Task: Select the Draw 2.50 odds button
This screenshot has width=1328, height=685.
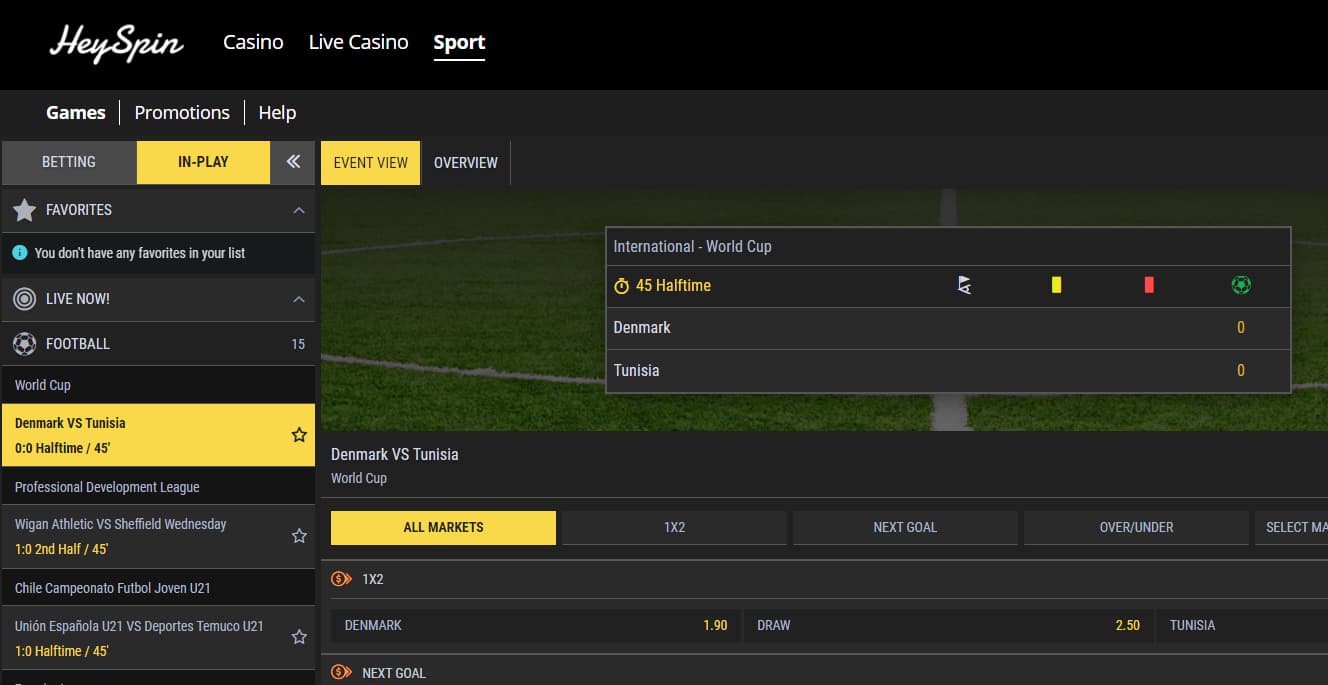Action: [x=948, y=626]
